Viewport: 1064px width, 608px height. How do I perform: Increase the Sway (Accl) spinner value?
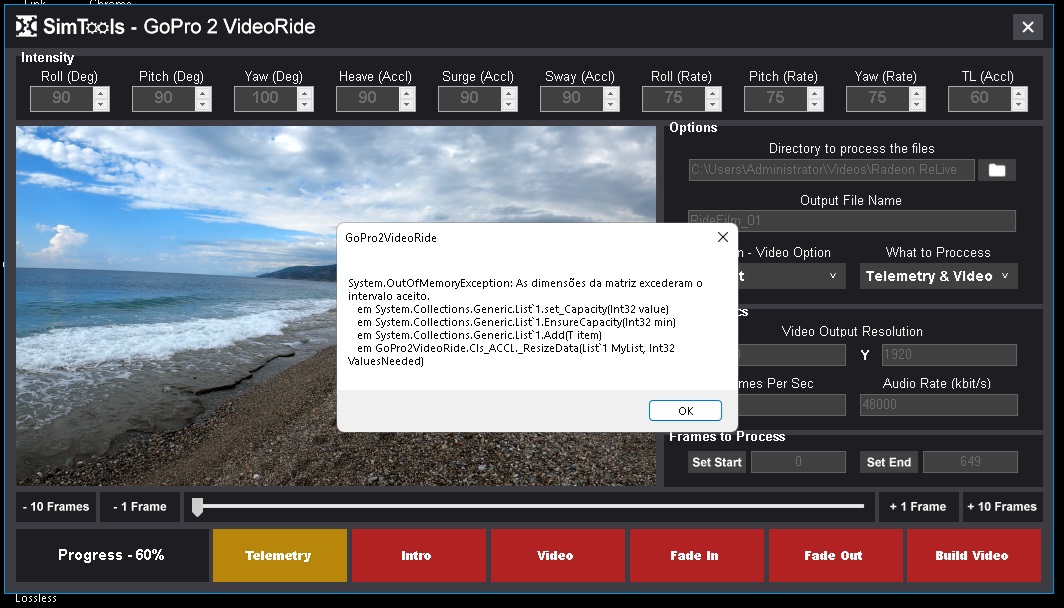pyautogui.click(x=611, y=93)
